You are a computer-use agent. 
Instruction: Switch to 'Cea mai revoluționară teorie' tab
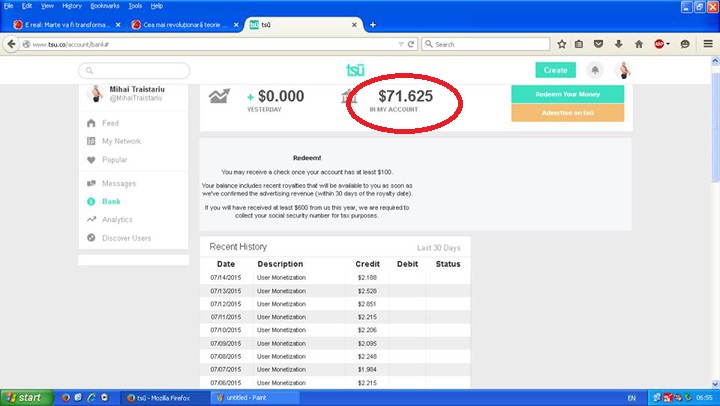(185, 25)
